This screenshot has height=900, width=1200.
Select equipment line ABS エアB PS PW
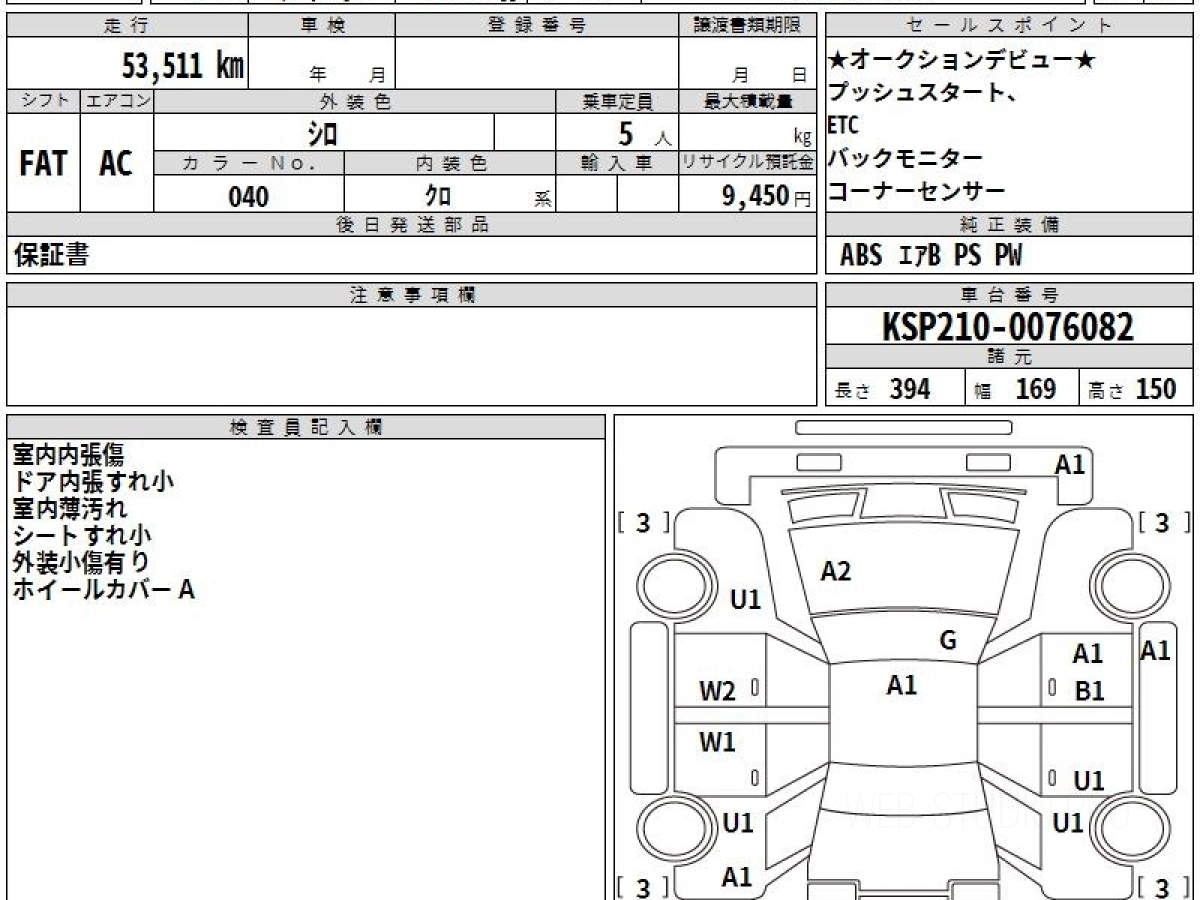coord(931,256)
